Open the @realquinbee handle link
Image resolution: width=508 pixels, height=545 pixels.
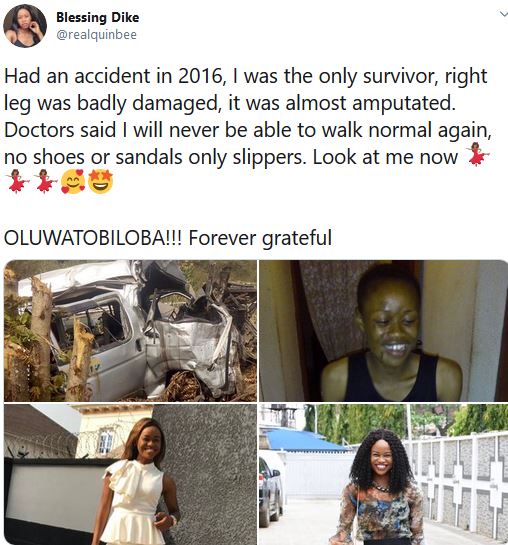97,35
